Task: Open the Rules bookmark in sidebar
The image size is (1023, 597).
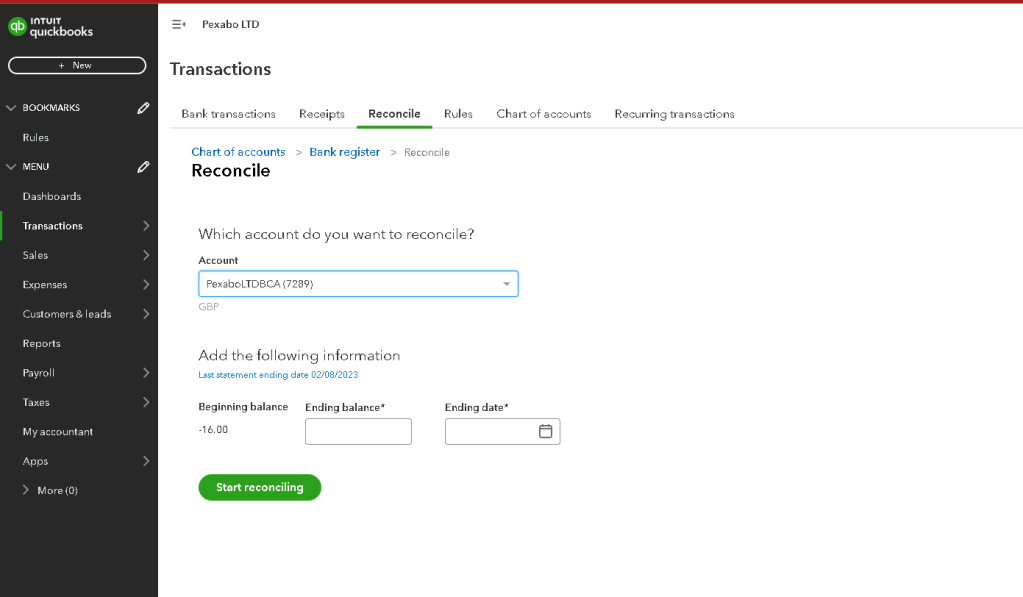Action: click(x=35, y=138)
